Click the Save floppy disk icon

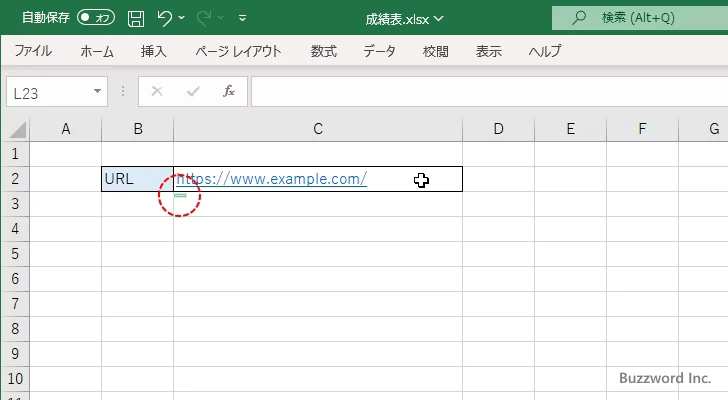coord(136,18)
